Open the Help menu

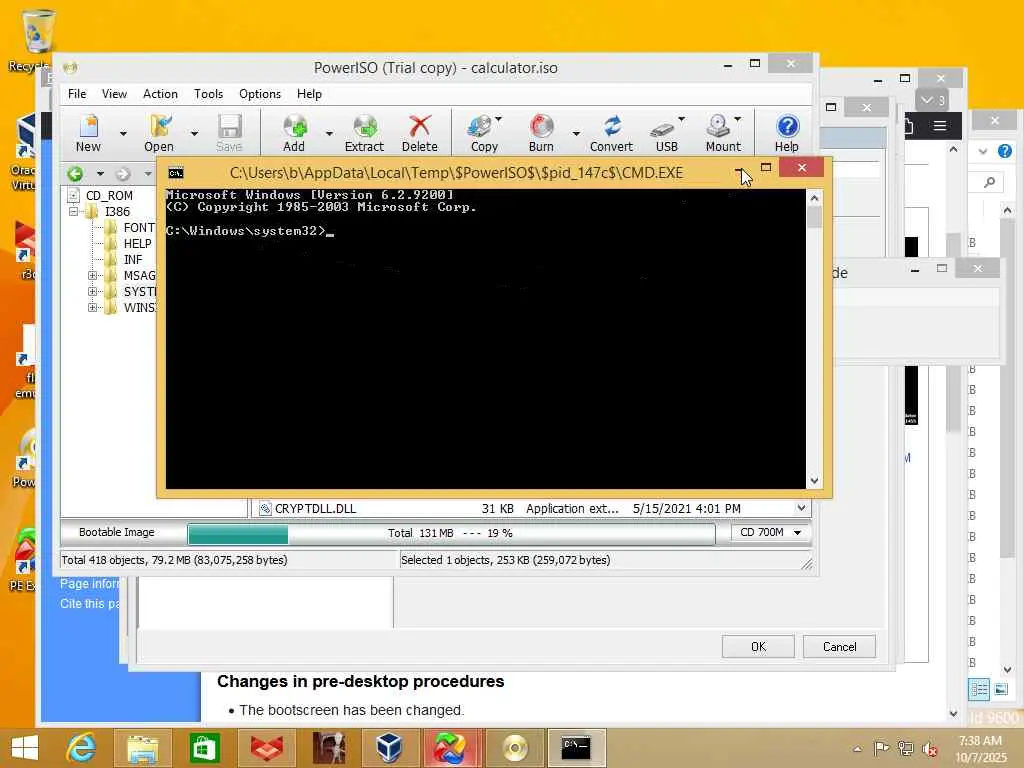click(x=309, y=94)
